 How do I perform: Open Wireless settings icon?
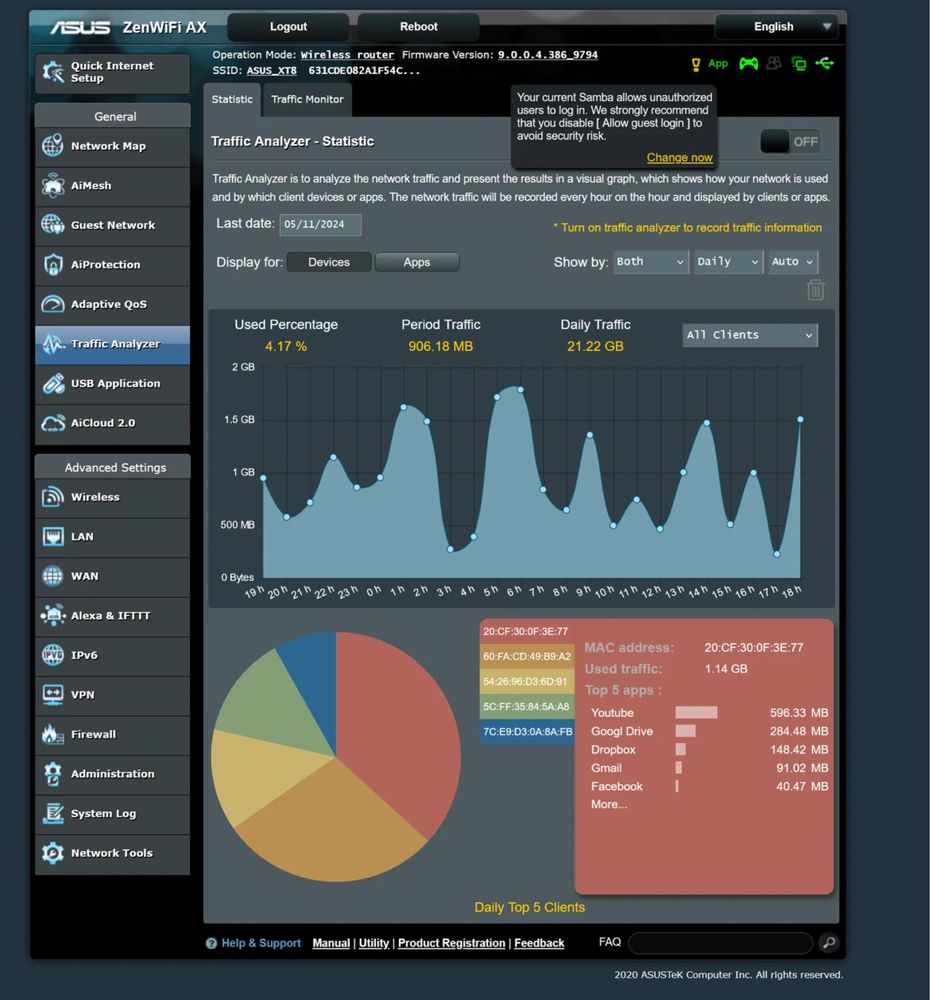tap(53, 496)
